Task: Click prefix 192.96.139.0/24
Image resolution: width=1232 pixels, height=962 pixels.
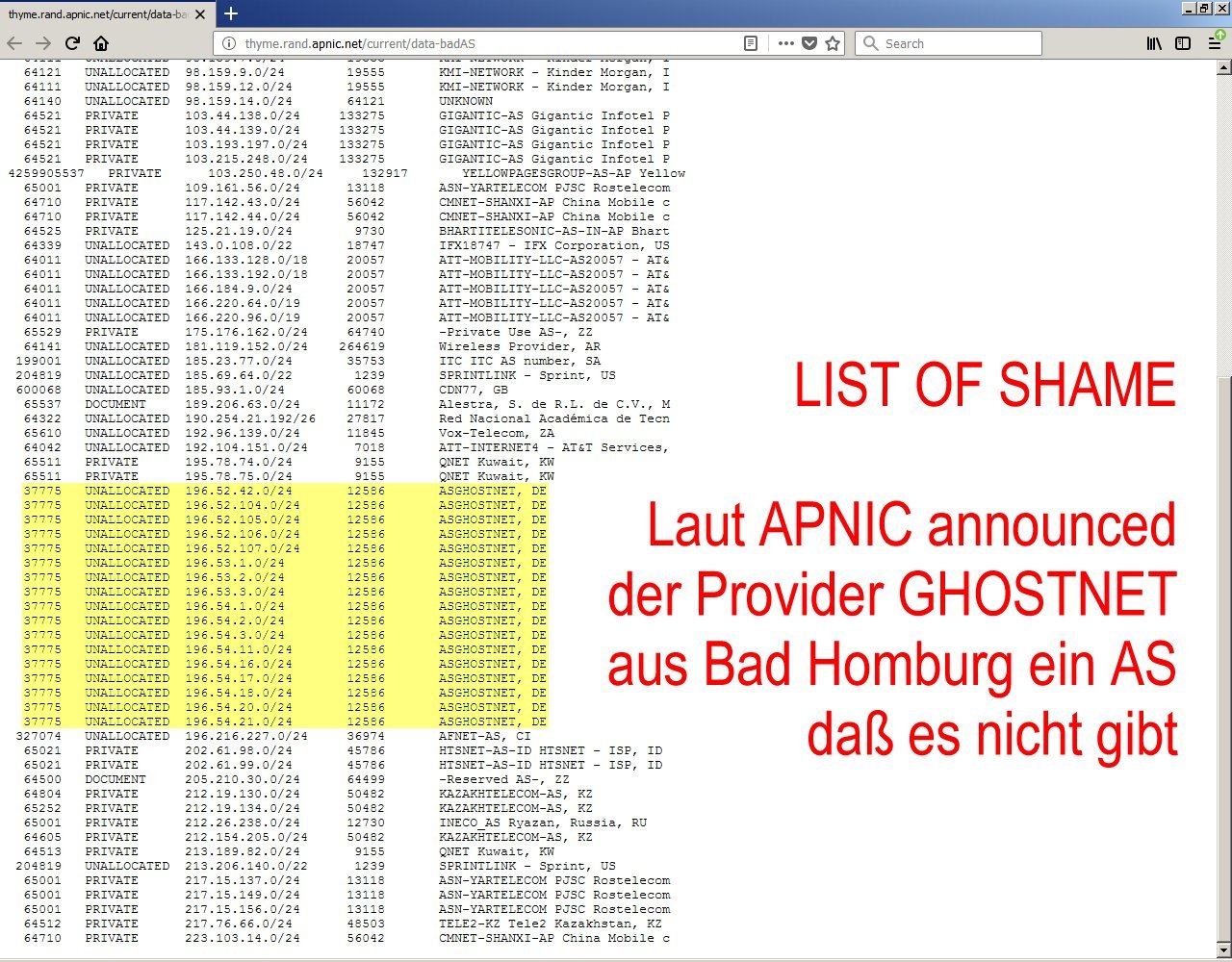Action: [x=243, y=433]
